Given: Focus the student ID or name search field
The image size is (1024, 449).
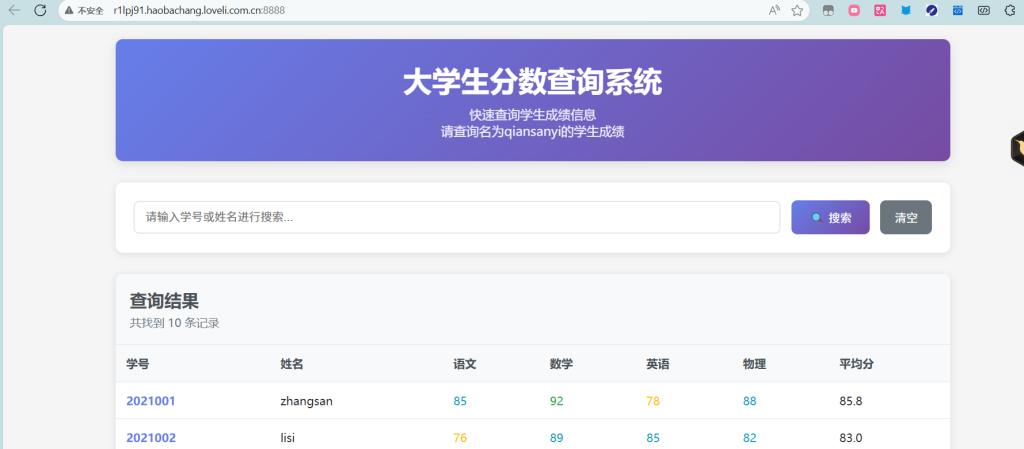Looking at the screenshot, I should 456,217.
